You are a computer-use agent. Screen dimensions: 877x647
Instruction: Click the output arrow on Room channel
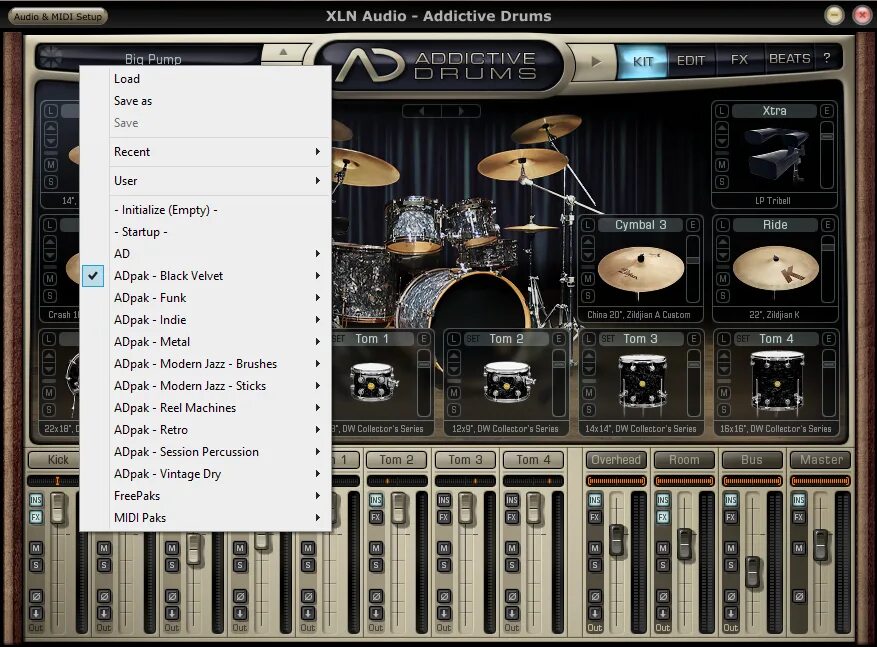click(663, 613)
